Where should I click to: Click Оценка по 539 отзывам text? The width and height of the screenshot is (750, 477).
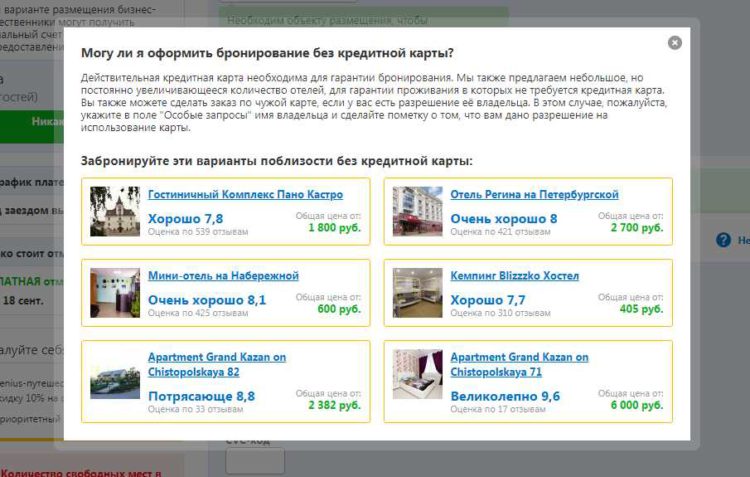point(198,232)
